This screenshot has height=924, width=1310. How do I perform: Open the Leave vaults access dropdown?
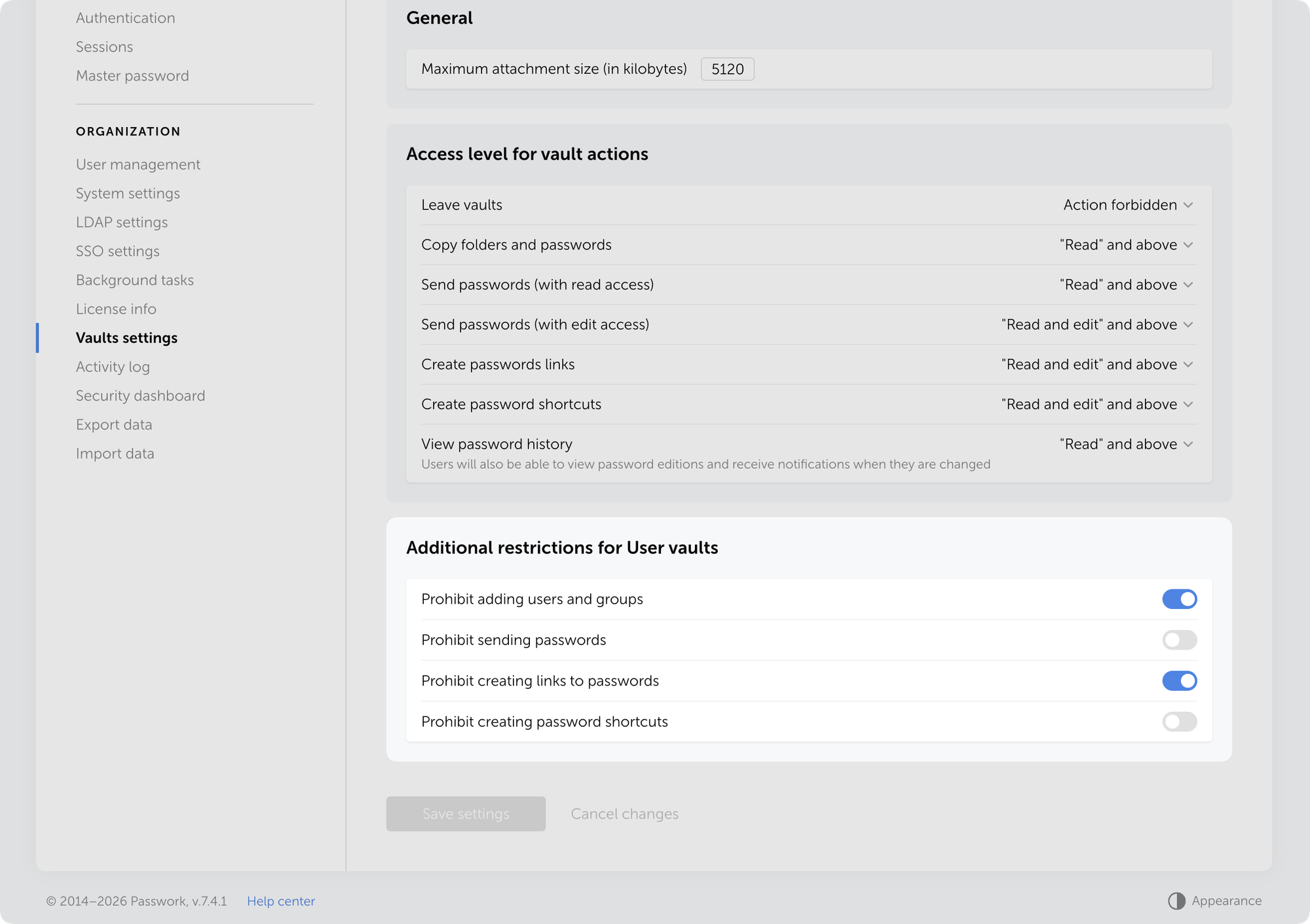pos(1128,205)
